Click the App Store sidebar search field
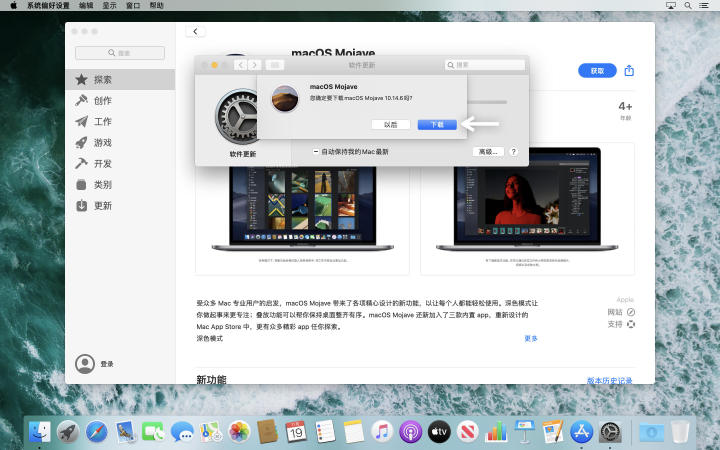 click(x=120, y=53)
